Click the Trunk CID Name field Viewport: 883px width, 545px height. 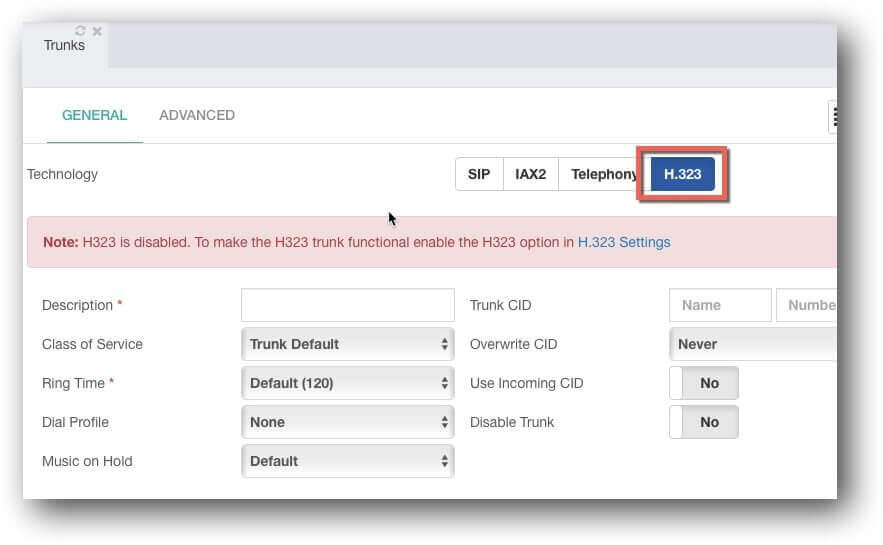tap(720, 305)
